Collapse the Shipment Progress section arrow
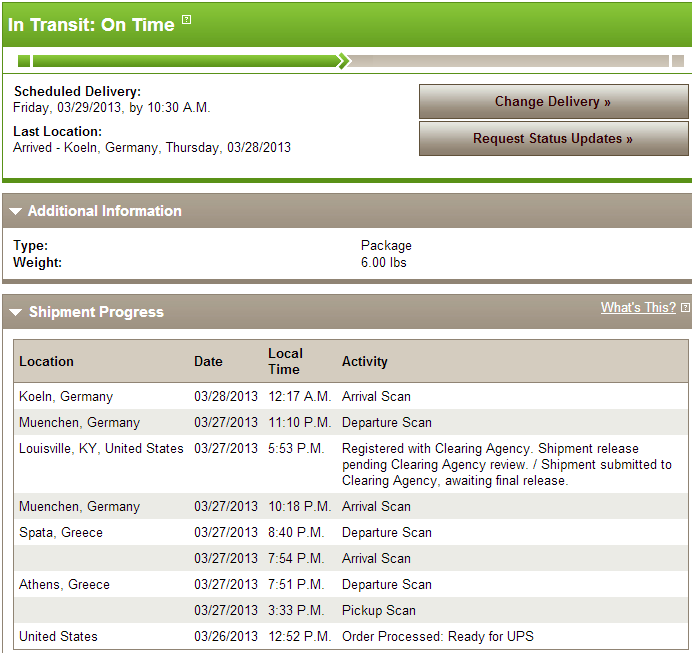 pyautogui.click(x=15, y=313)
